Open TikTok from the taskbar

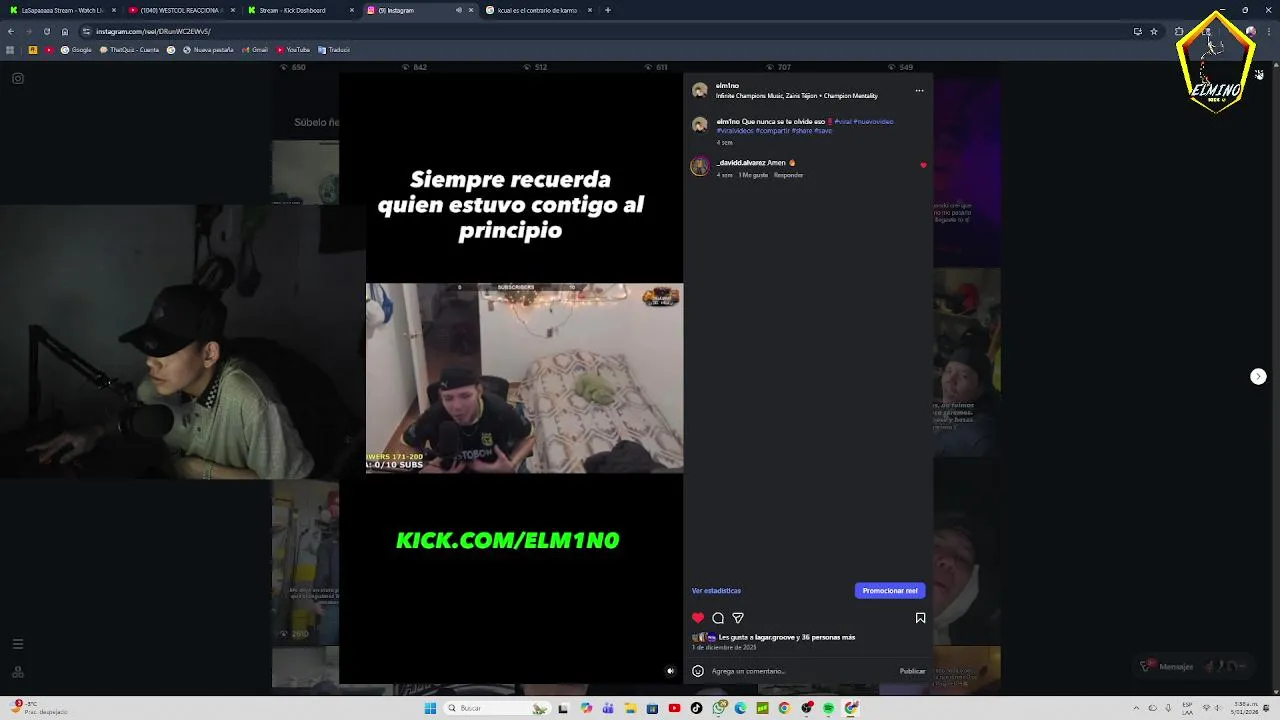tap(696, 708)
